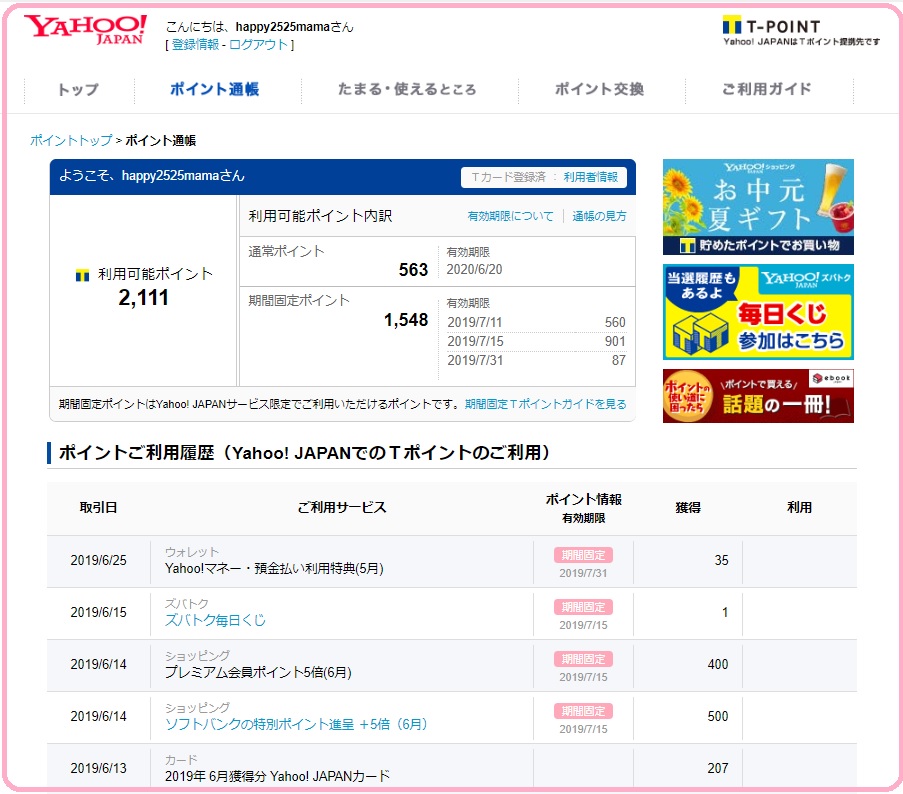Click the 利用 column header

click(x=799, y=508)
